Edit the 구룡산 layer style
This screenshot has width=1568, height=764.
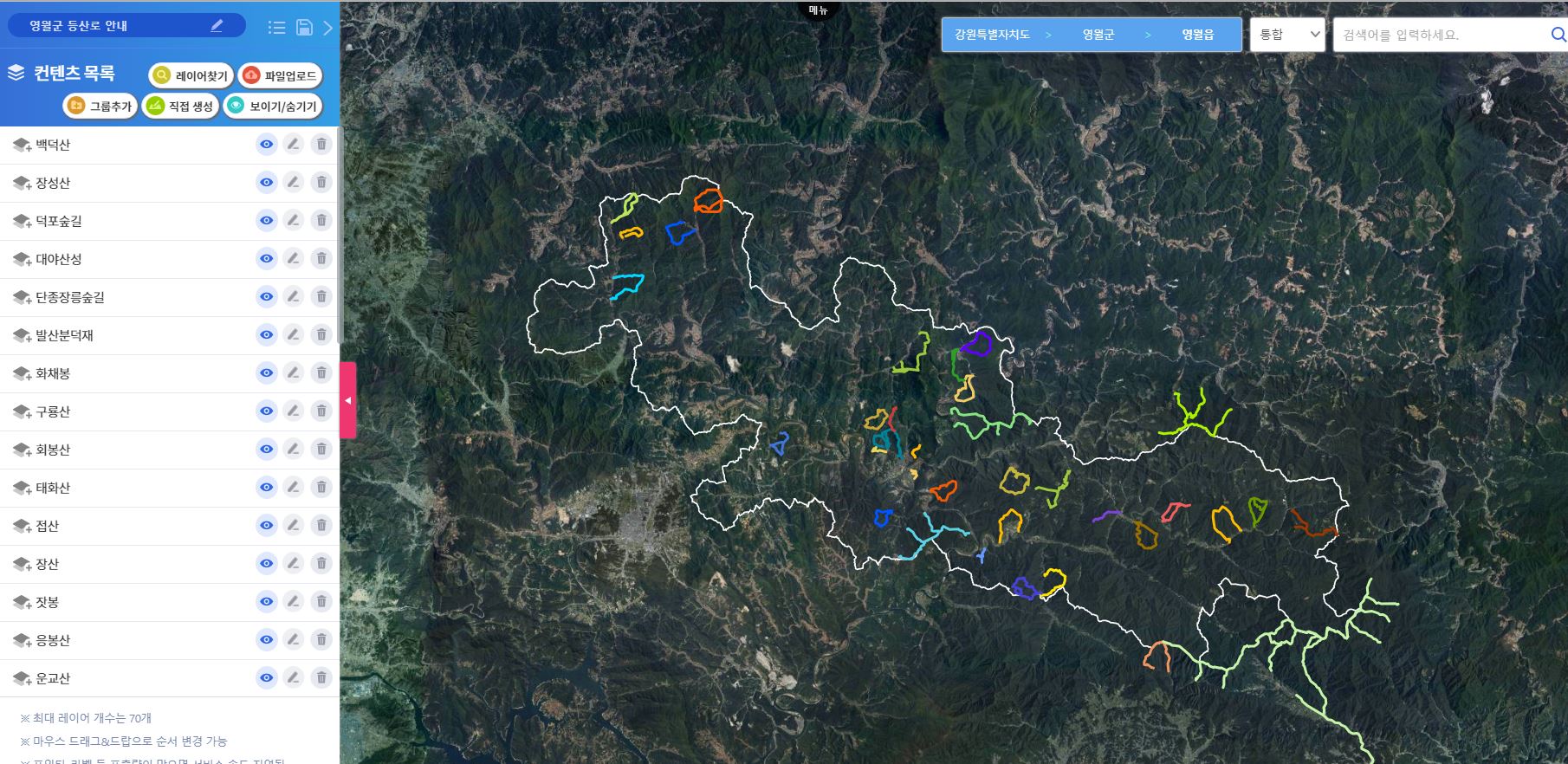(294, 411)
